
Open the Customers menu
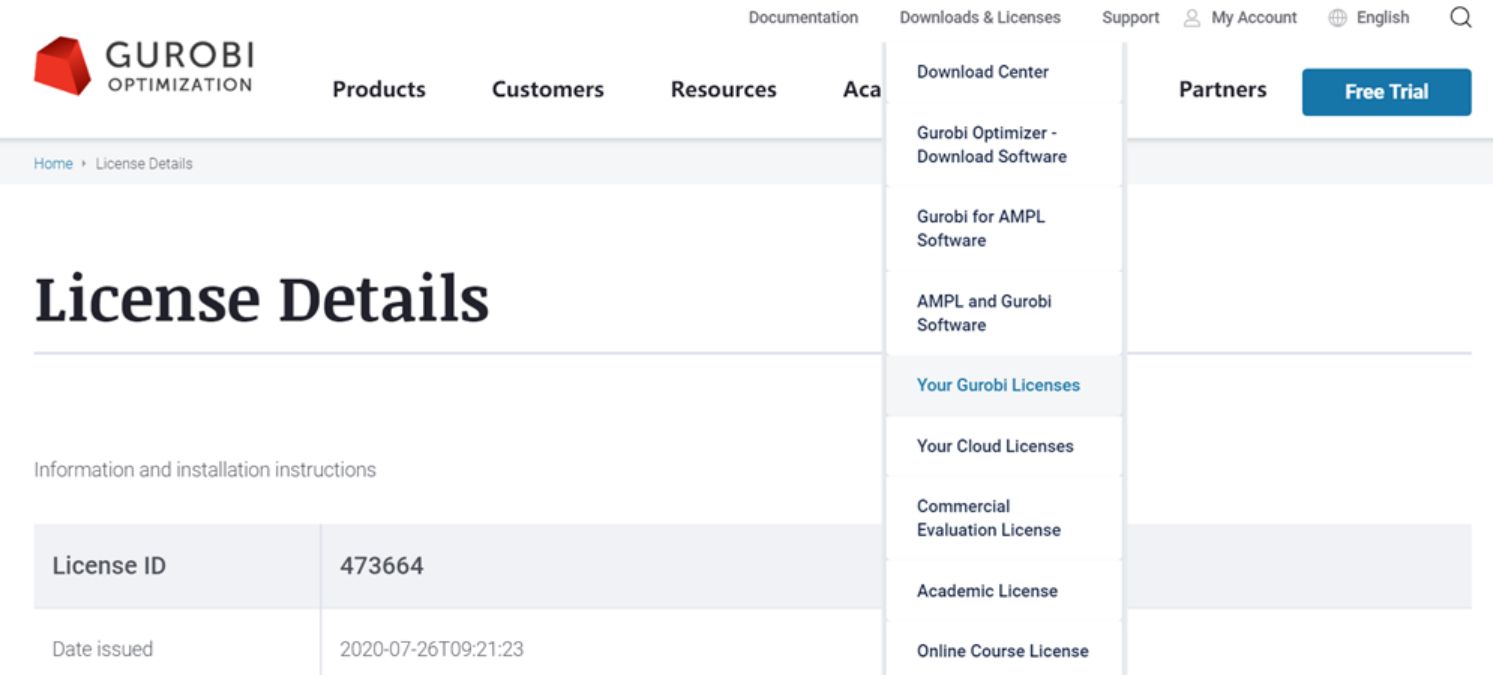[548, 90]
